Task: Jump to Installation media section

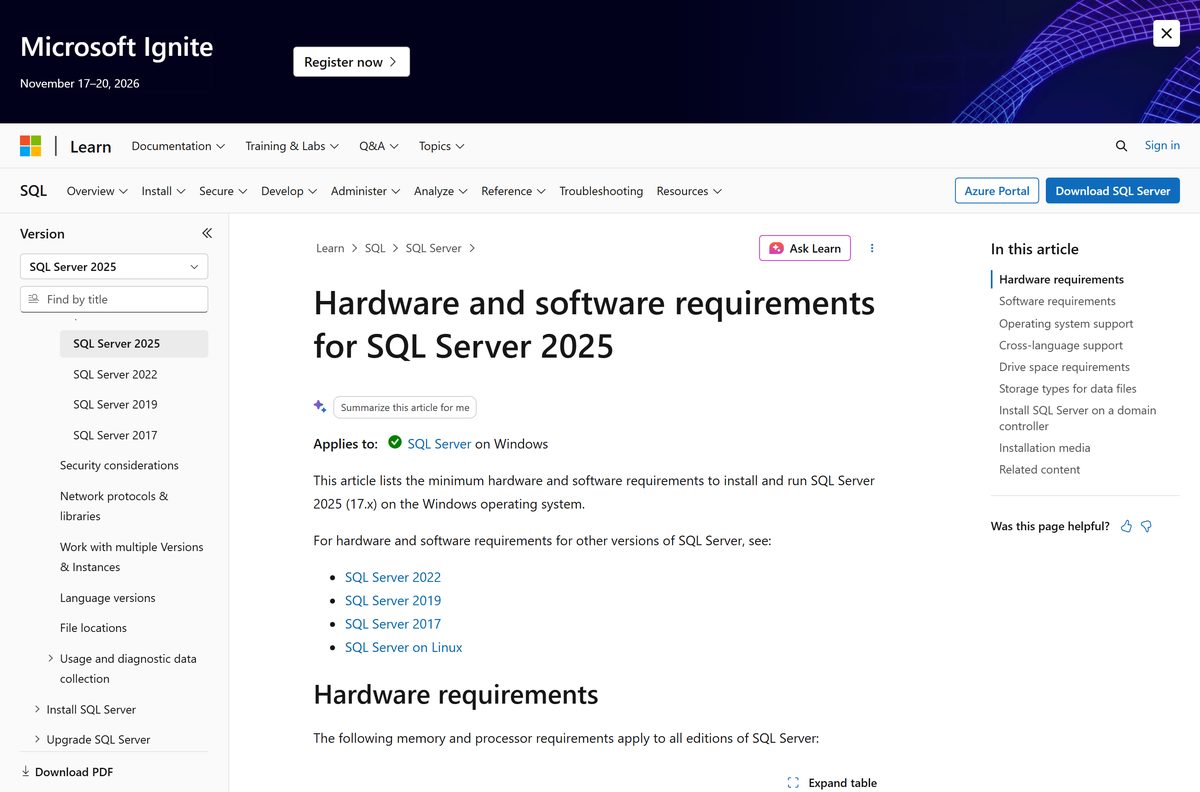Action: pos(1045,448)
